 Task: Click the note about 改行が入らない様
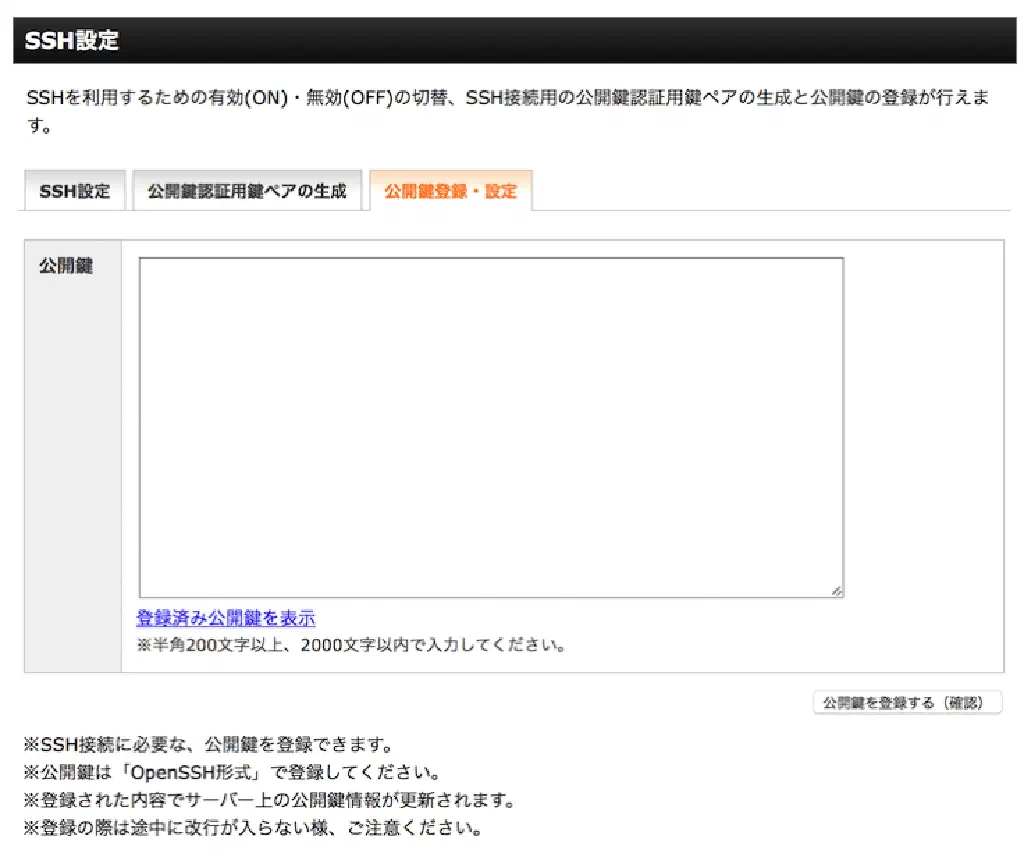[x=254, y=829]
